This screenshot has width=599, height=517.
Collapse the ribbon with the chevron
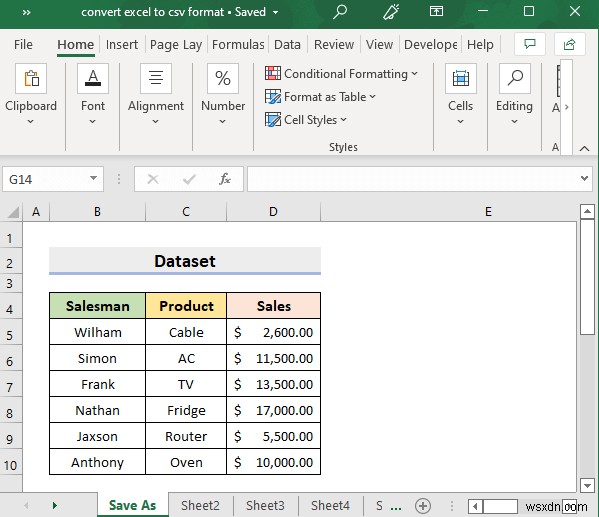[x=584, y=149]
